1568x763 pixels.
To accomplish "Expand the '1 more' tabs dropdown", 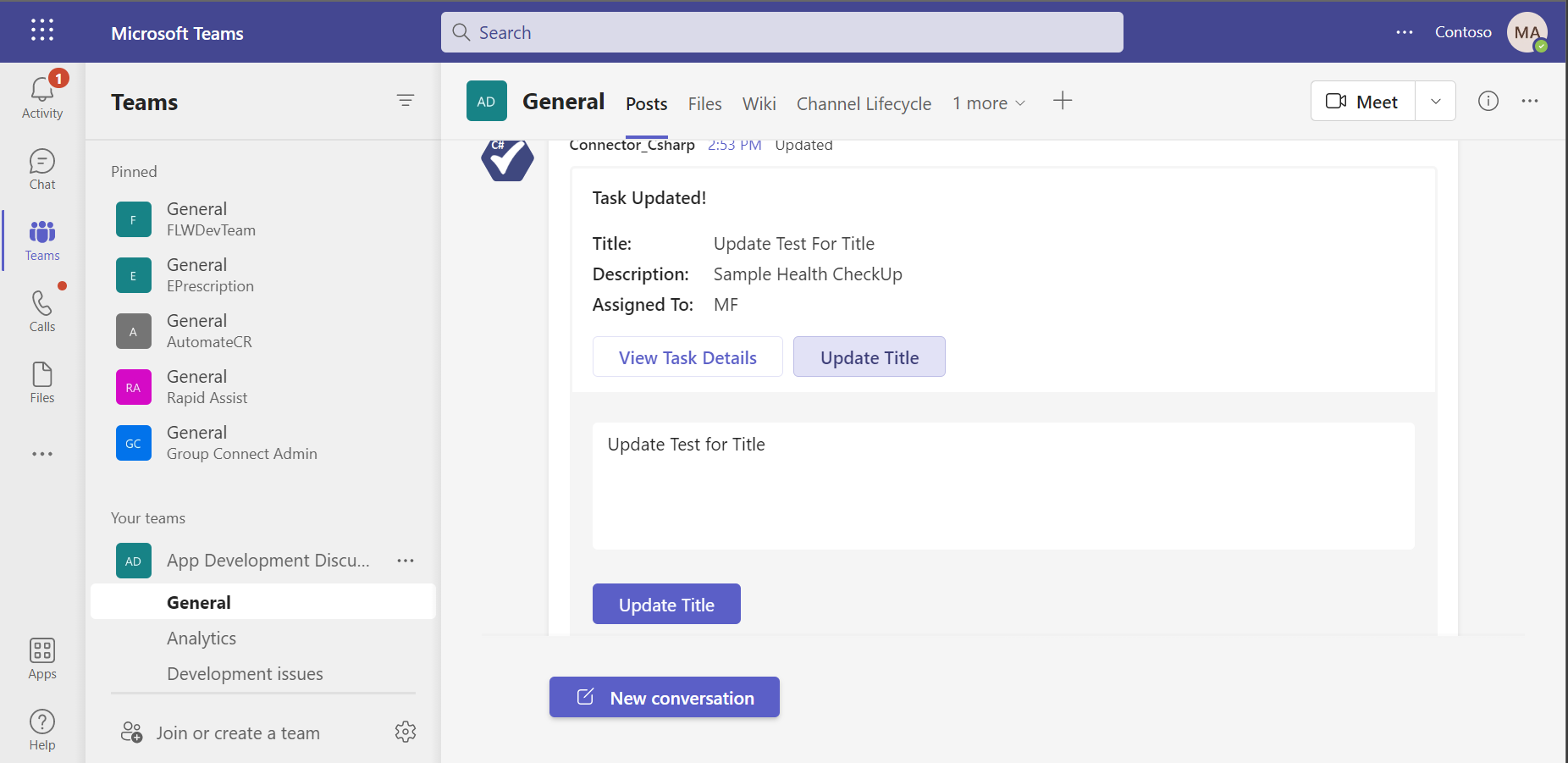I will pyautogui.click(x=989, y=103).
